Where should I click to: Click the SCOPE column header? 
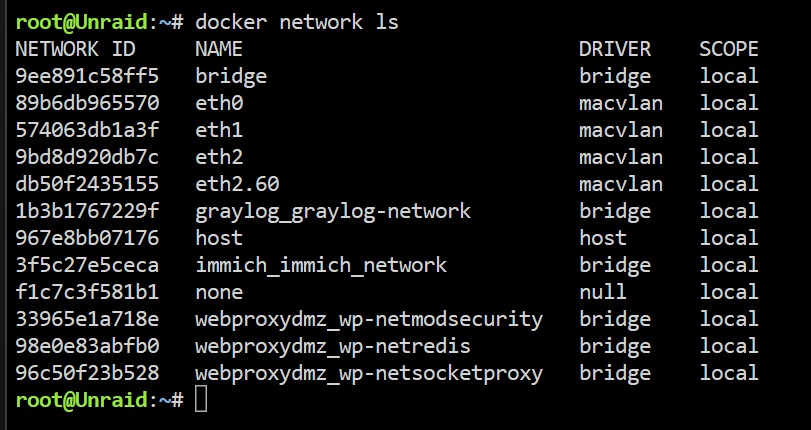pos(729,49)
